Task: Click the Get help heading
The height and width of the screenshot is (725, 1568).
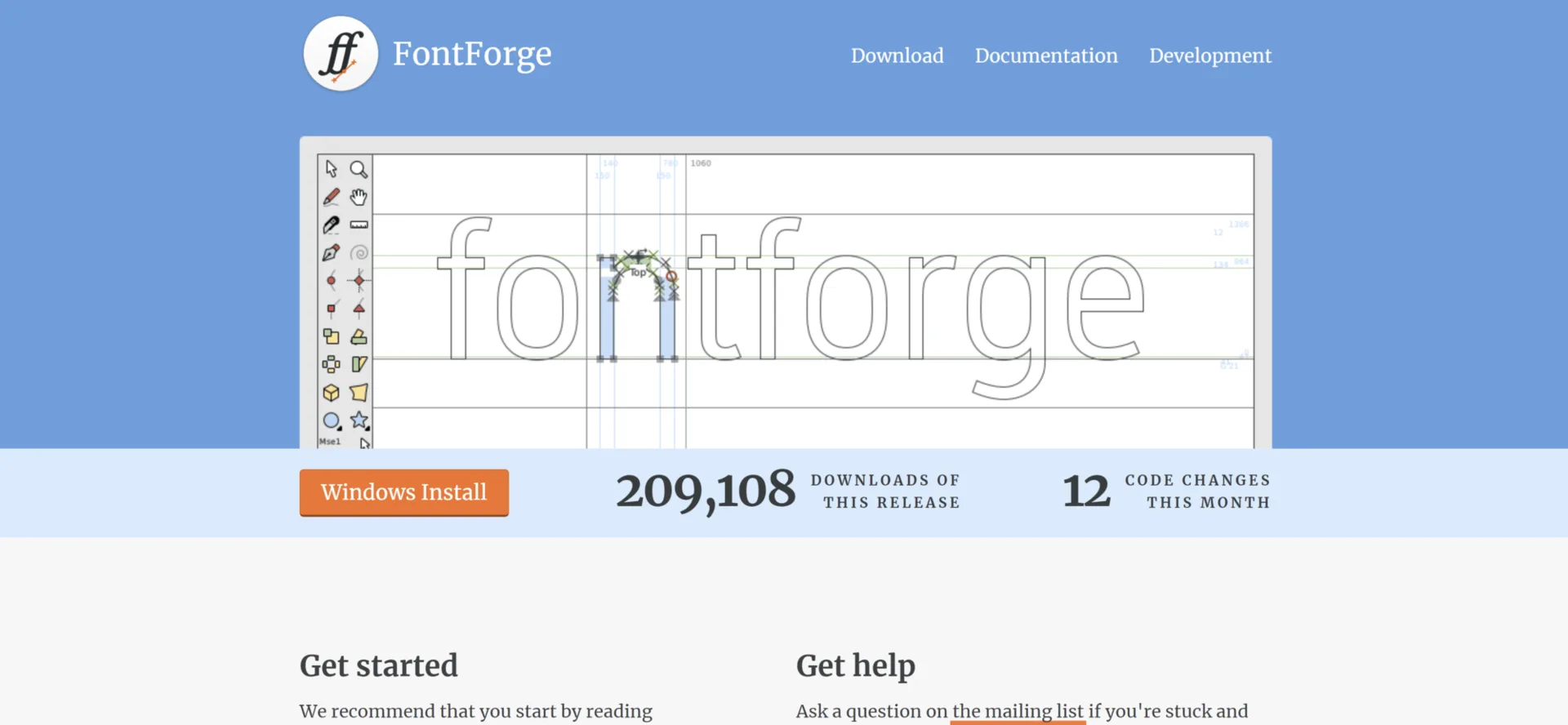Action: pos(856,665)
